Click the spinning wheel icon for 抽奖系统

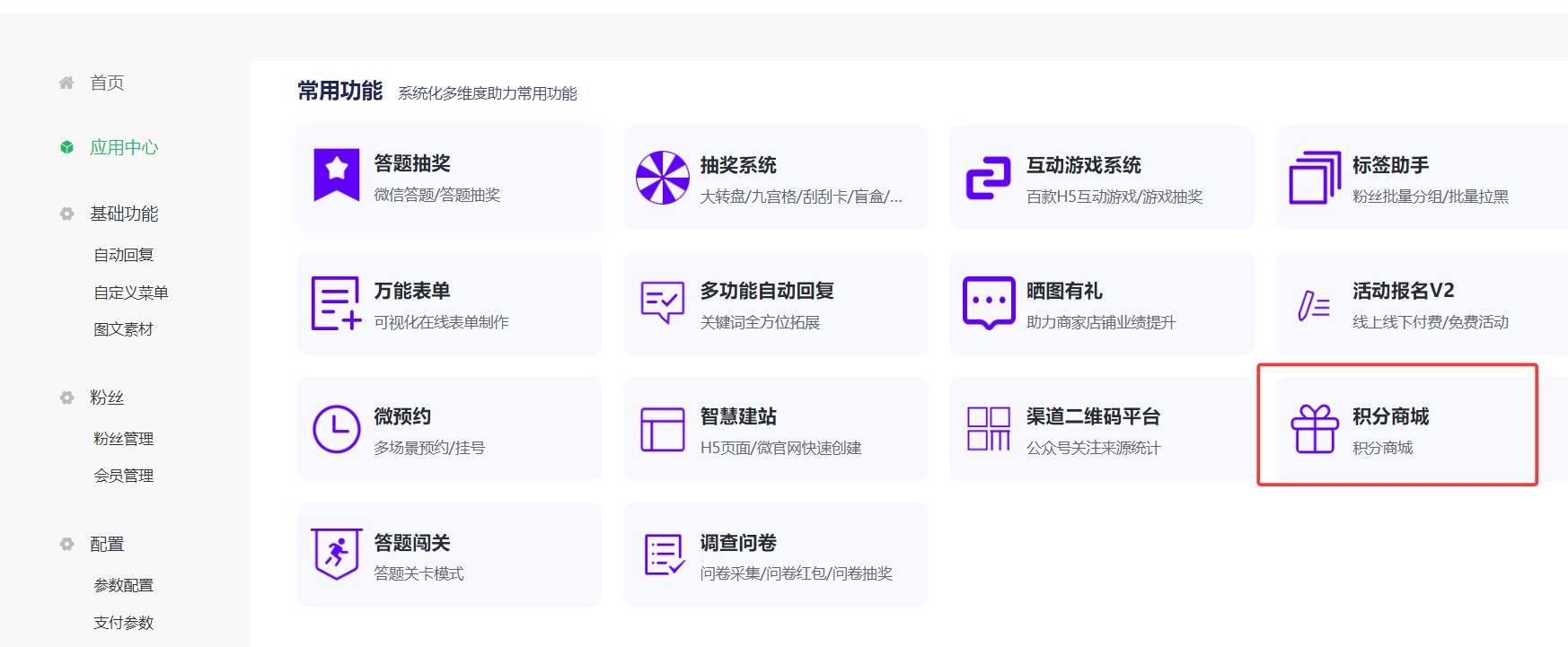[x=662, y=178]
